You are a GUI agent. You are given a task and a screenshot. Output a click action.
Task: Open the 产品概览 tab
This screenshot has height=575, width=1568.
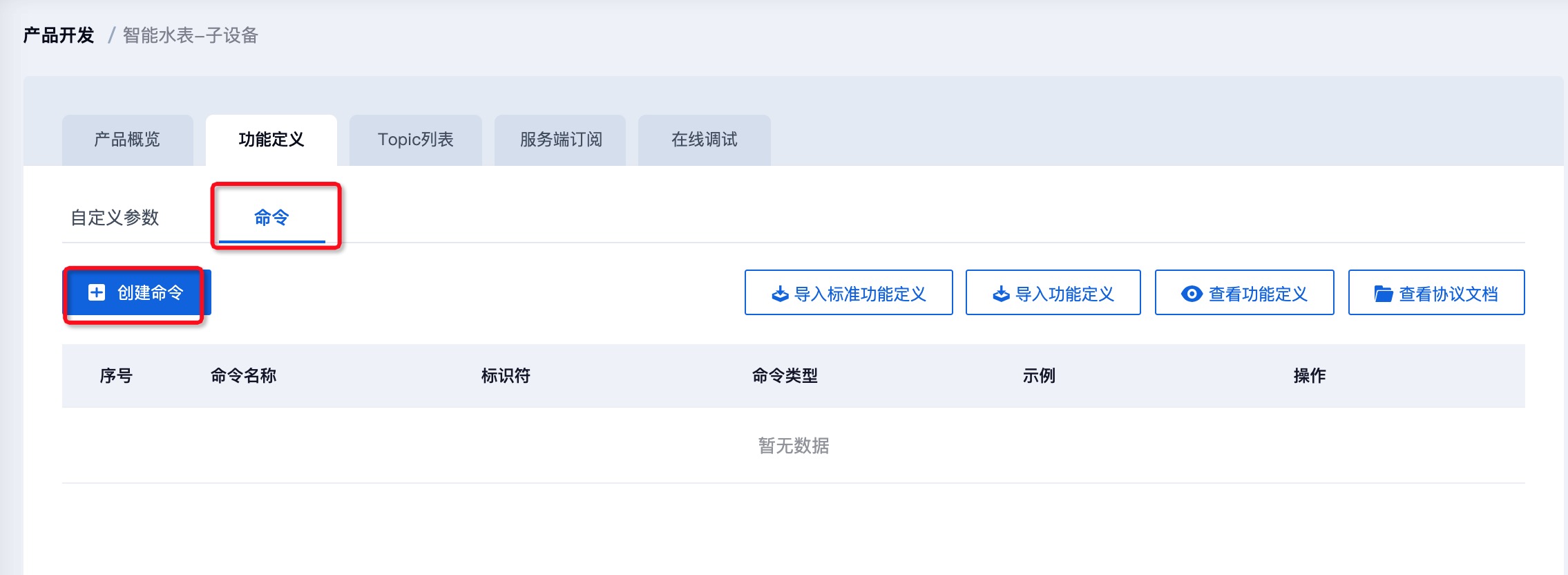127,140
